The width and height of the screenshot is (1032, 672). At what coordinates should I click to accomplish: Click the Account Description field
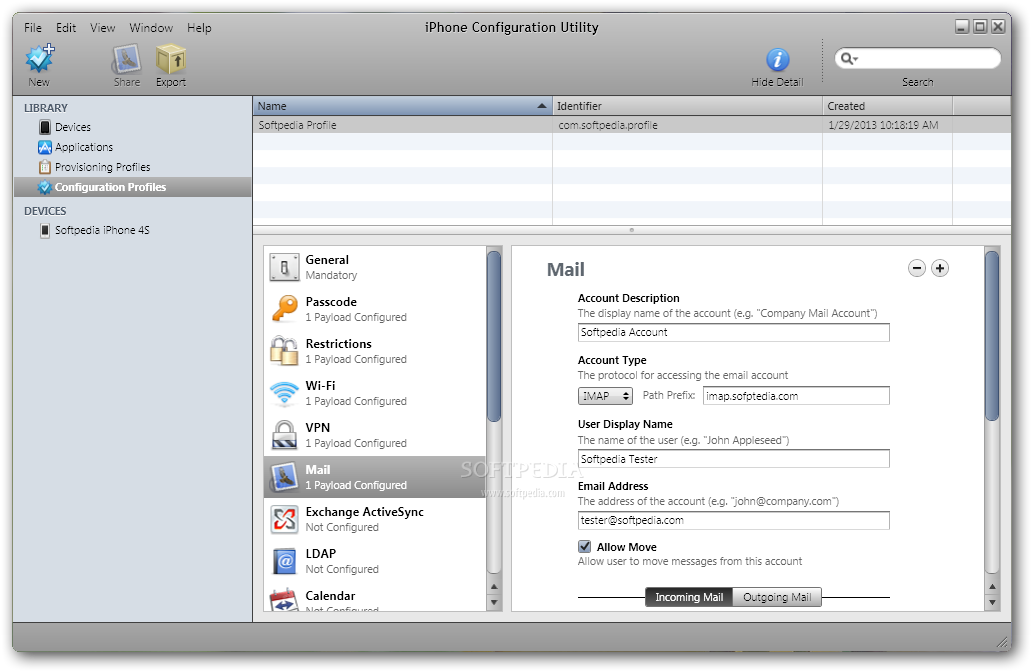click(733, 332)
